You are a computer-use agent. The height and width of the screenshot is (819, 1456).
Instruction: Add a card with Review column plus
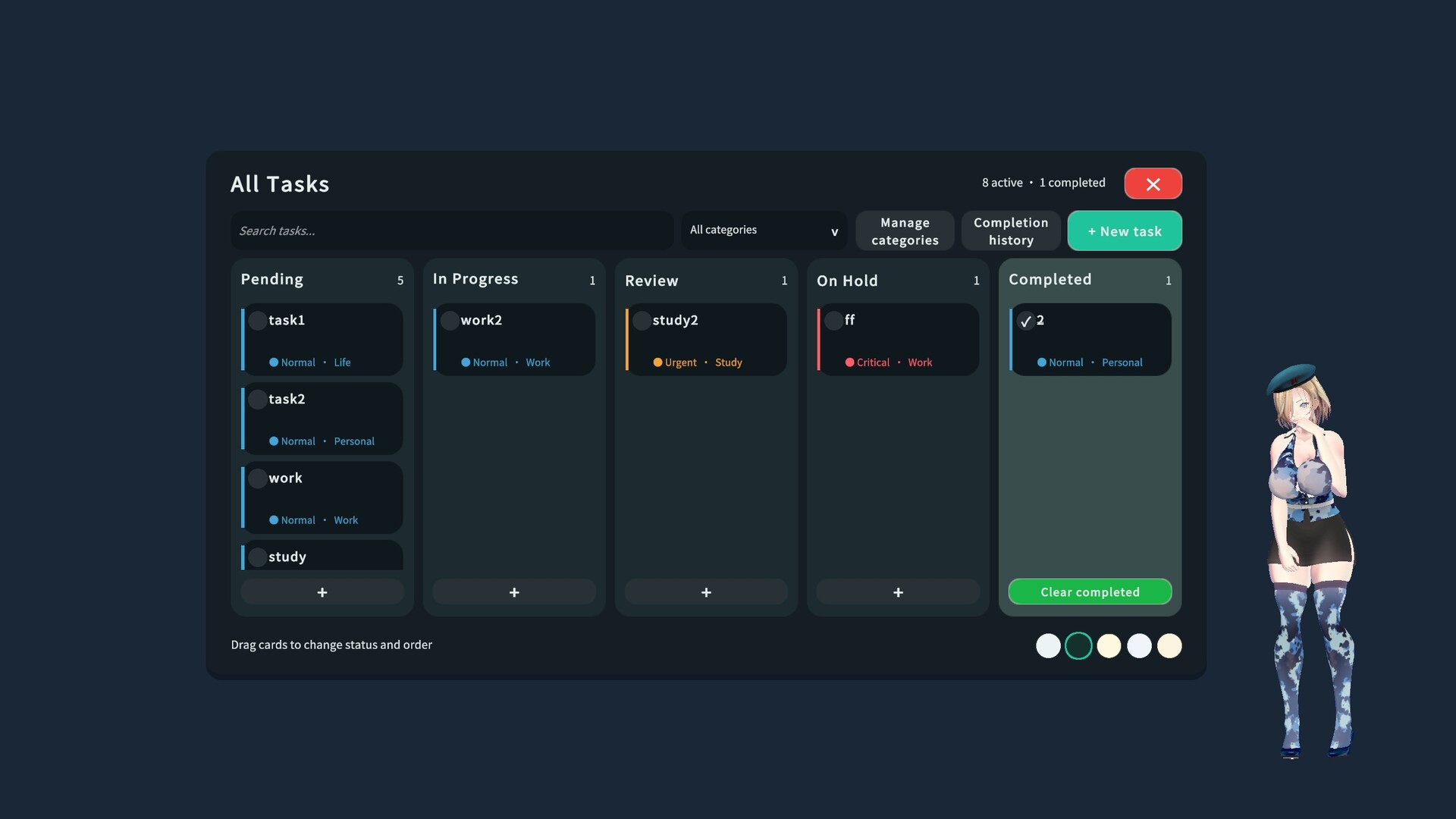click(x=706, y=592)
